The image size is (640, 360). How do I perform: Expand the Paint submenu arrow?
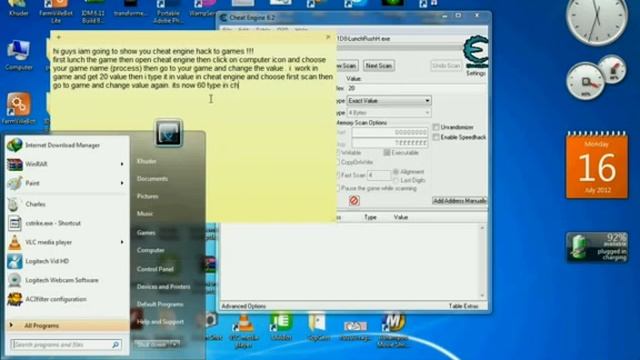122,183
